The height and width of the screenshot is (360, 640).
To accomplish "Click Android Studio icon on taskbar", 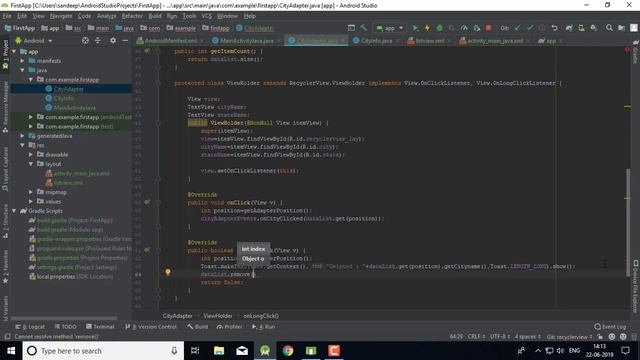I will click(x=265, y=351).
